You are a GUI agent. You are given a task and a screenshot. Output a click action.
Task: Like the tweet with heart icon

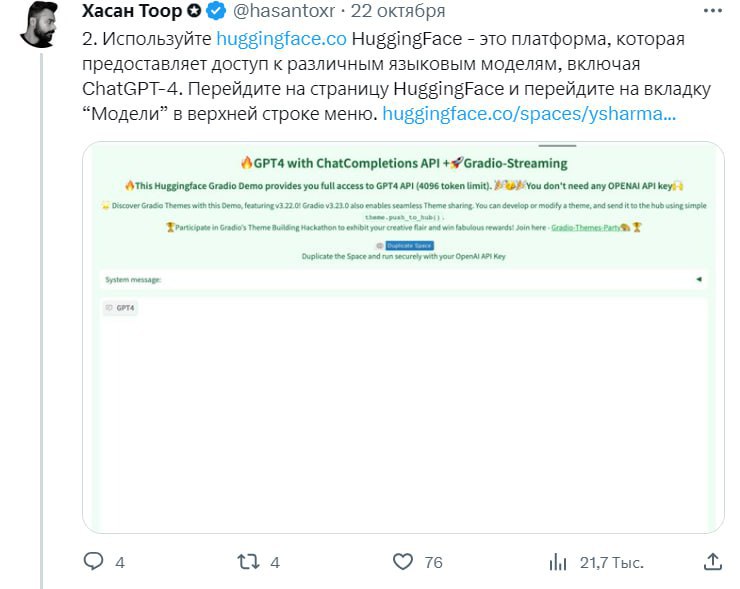pos(402,562)
